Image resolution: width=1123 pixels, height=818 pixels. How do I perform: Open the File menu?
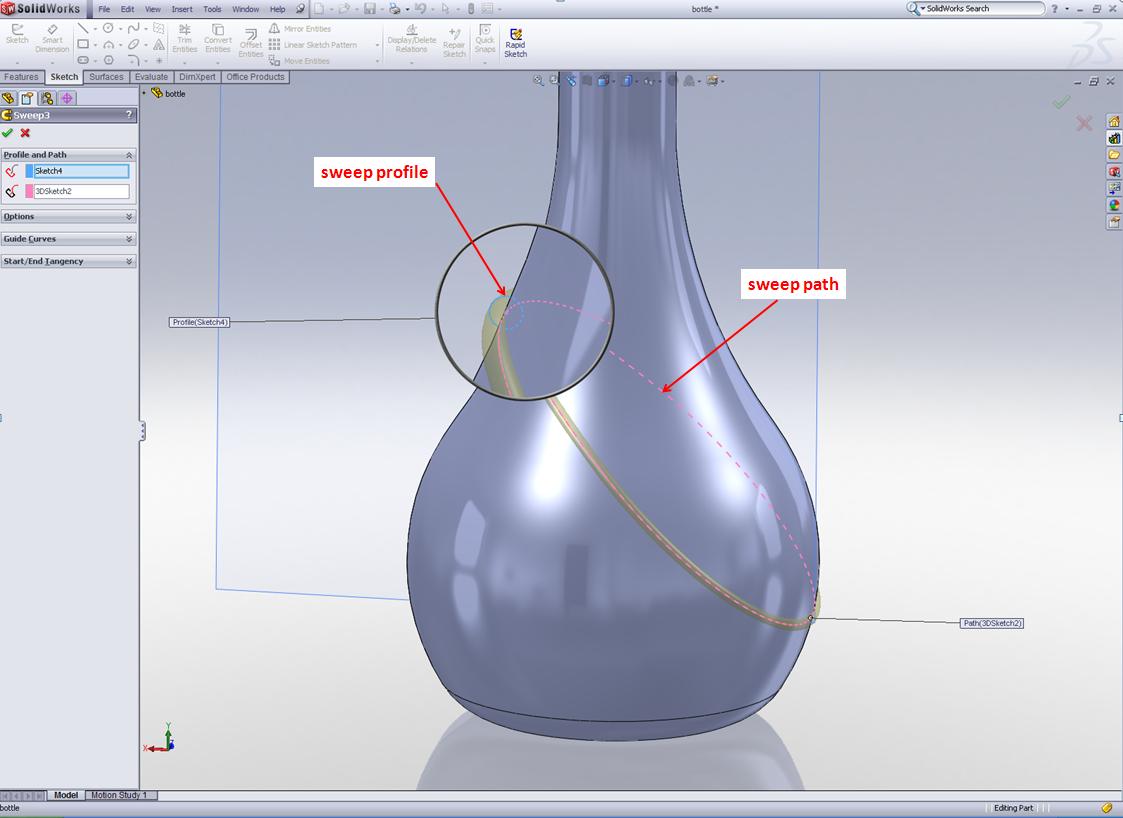pos(104,9)
